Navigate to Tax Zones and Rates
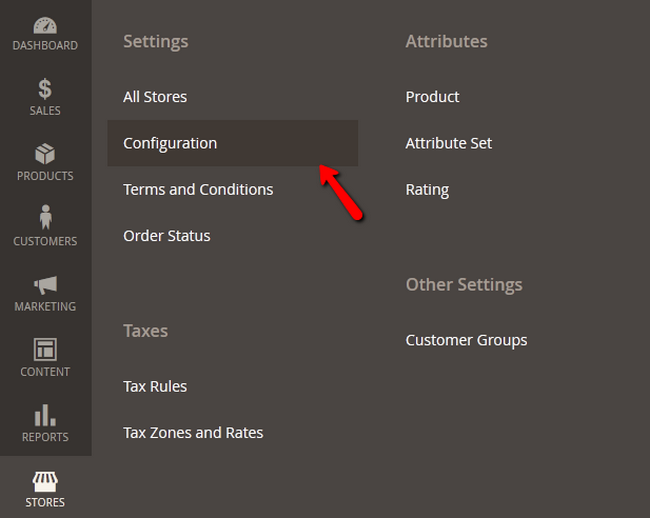The image size is (650, 518). [193, 433]
